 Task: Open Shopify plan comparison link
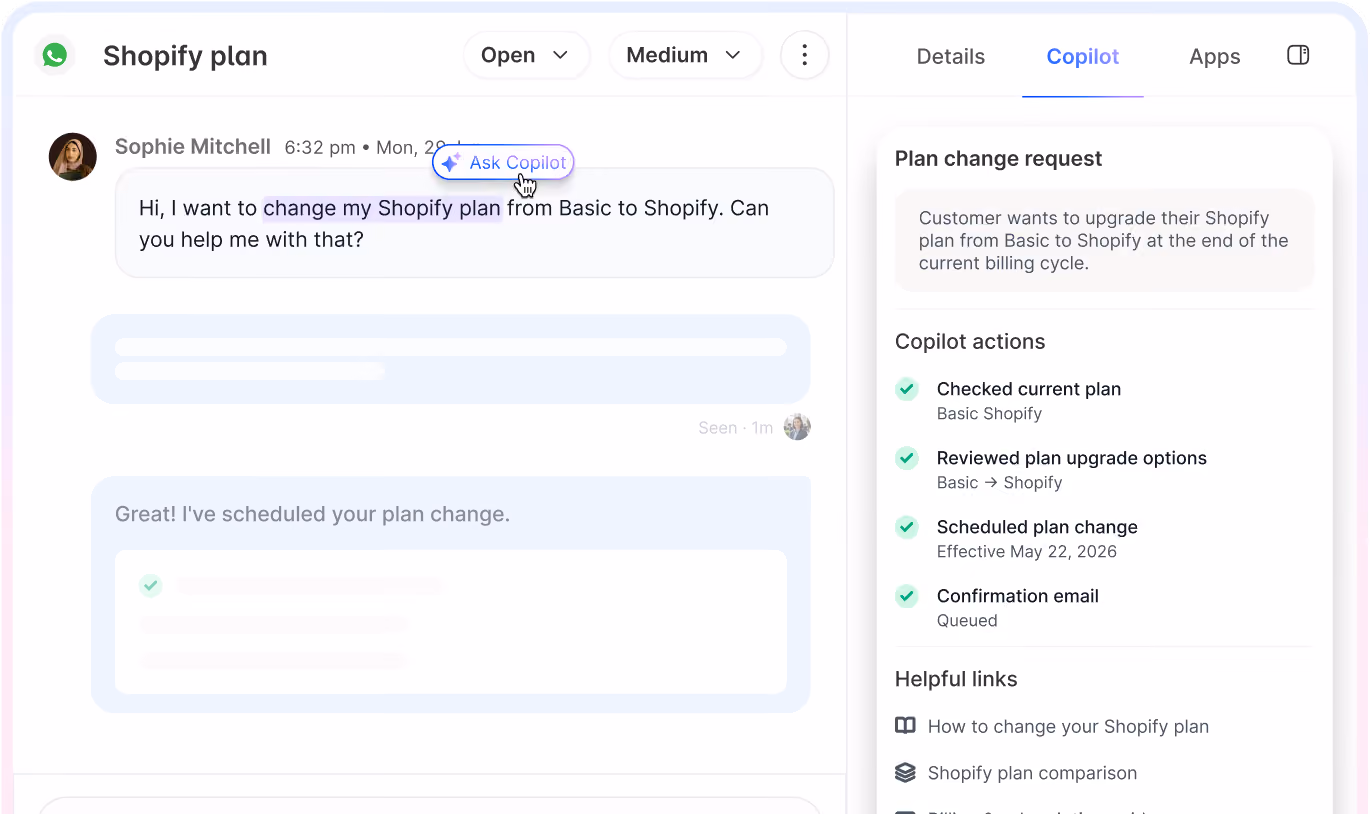(1032, 773)
